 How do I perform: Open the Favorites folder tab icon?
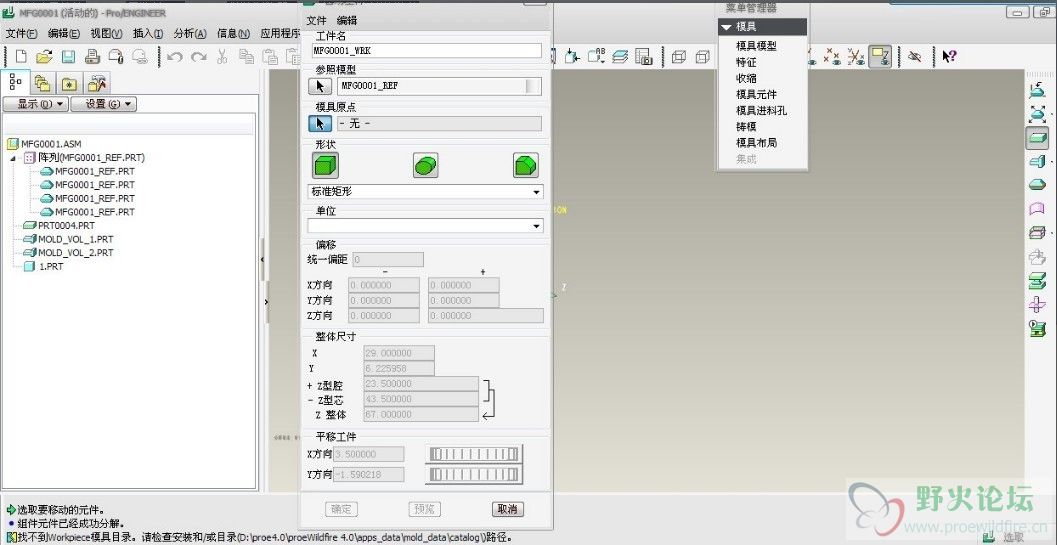click(69, 83)
